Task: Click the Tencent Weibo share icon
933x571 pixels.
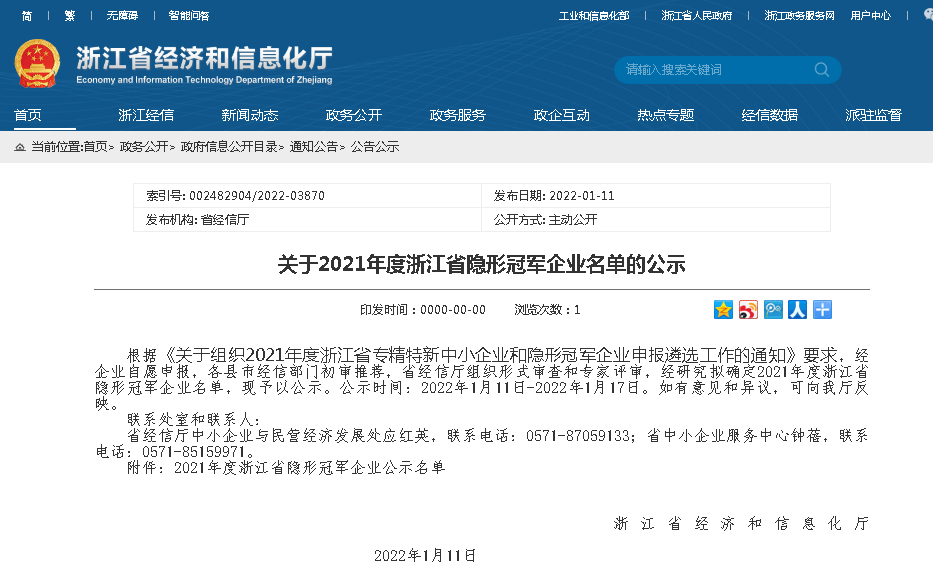Action: tap(773, 310)
